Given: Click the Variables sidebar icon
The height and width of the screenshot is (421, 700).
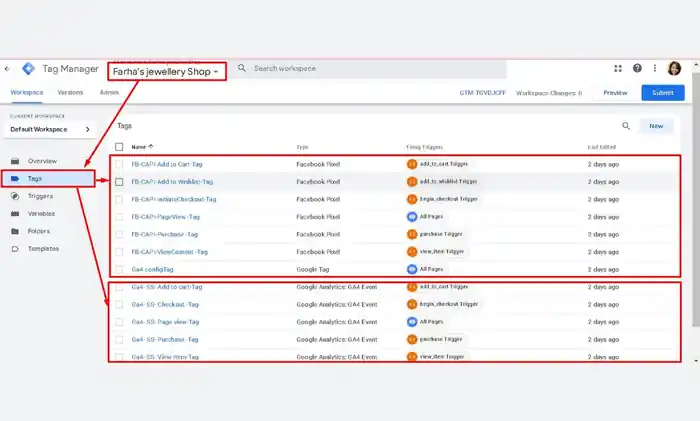Looking at the screenshot, I should 15,214.
